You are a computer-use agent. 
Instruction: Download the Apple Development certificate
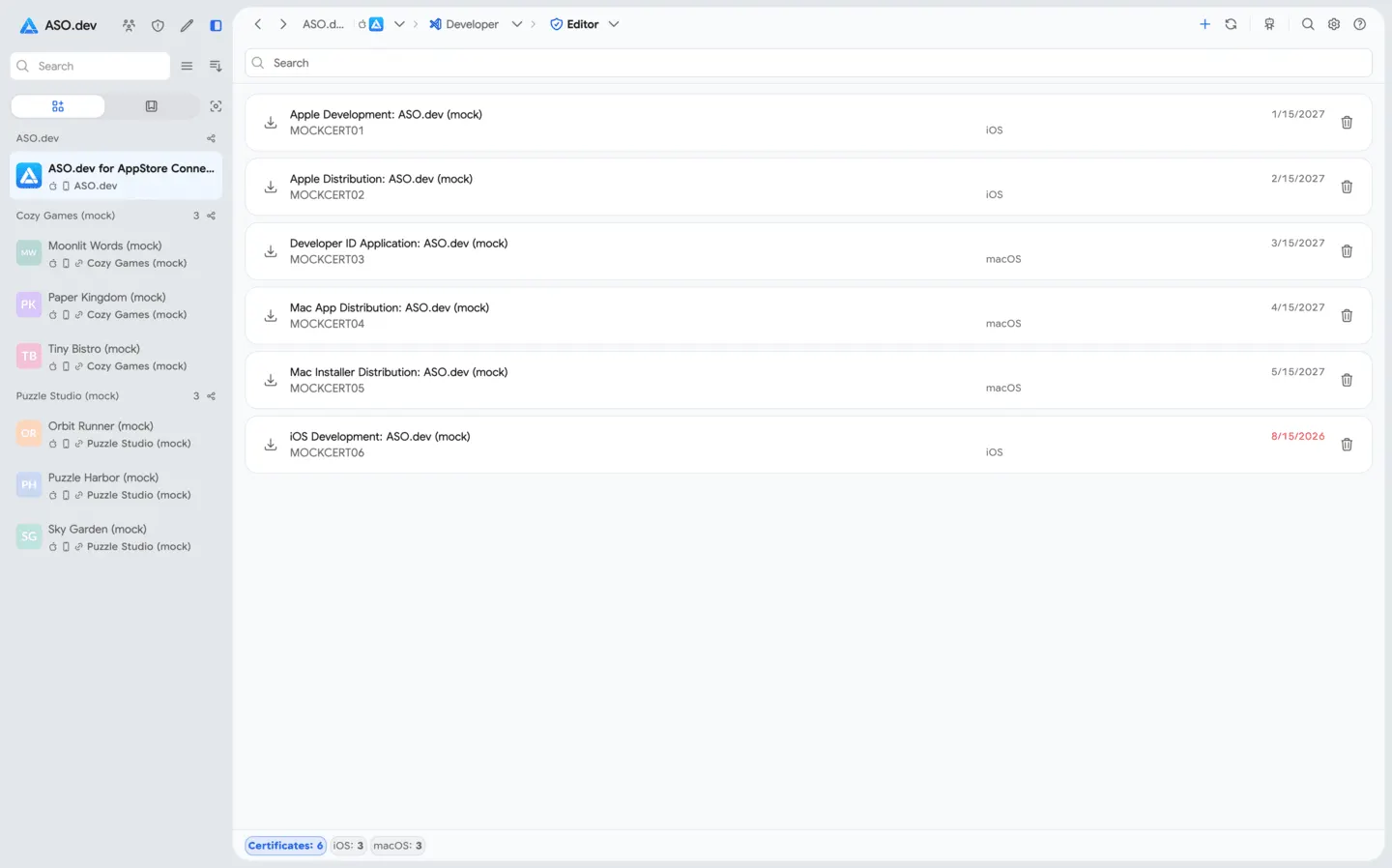point(271,123)
